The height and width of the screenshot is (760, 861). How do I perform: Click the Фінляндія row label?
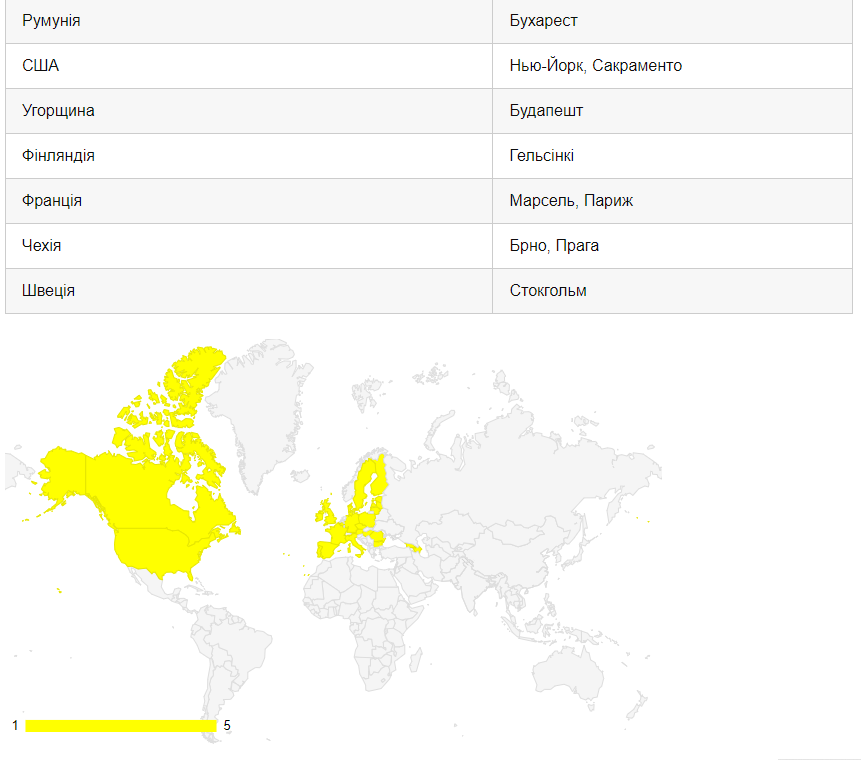58,156
